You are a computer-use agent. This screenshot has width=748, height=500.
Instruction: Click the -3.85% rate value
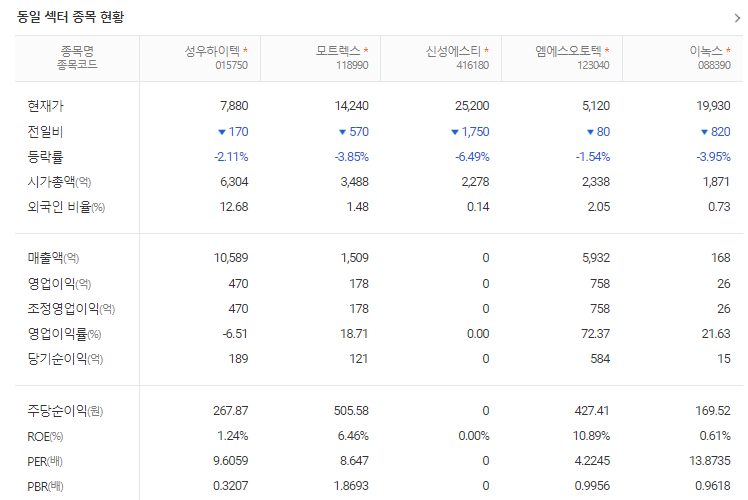point(352,157)
